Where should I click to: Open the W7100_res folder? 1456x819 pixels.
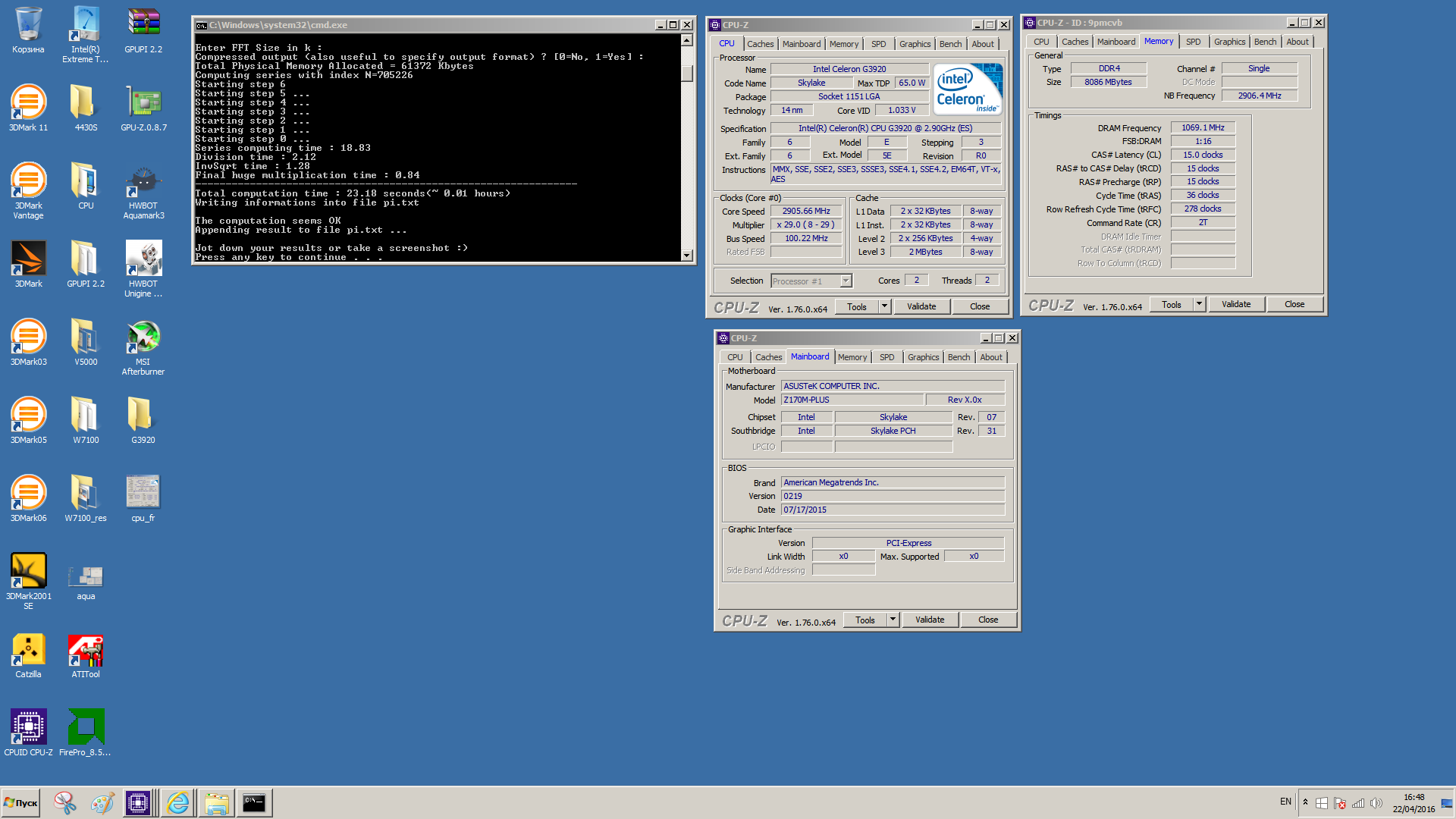click(86, 499)
